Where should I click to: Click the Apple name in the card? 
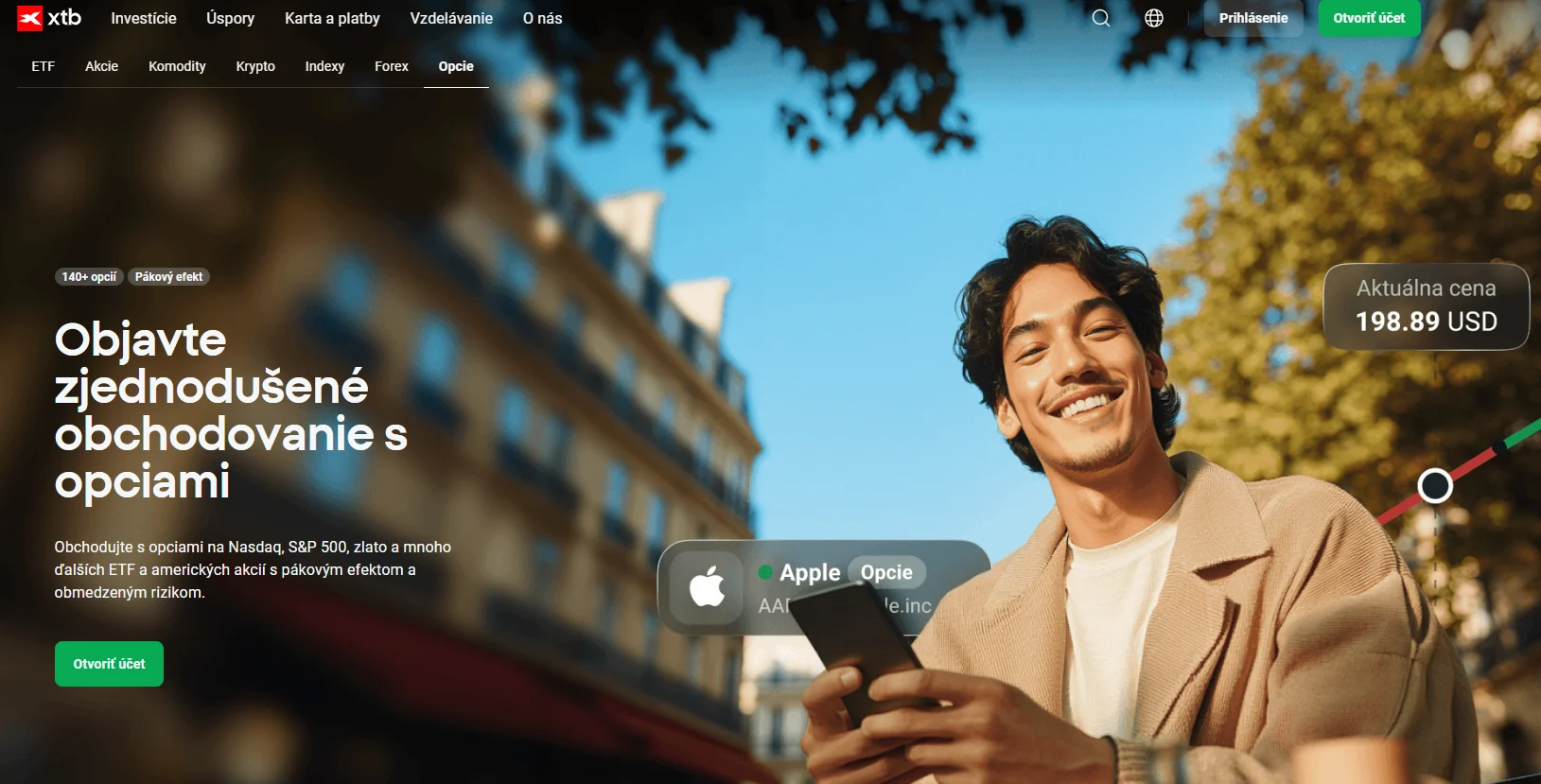click(810, 572)
